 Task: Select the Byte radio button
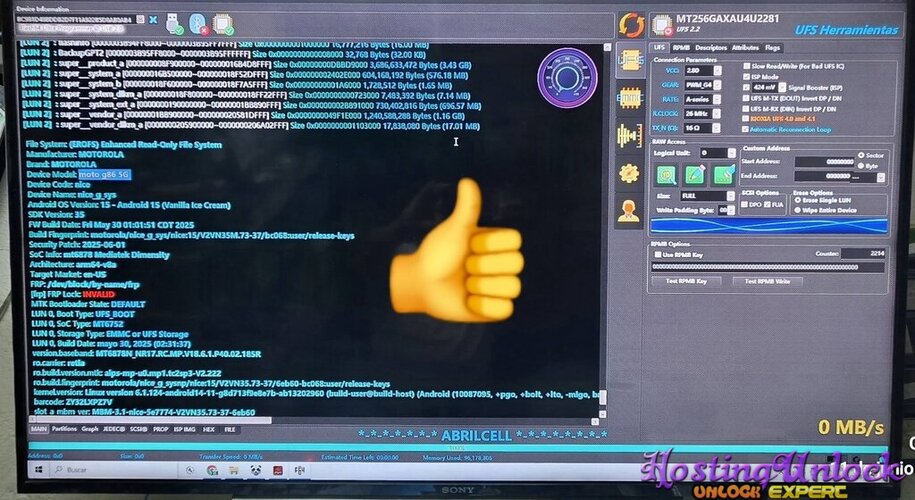point(861,166)
